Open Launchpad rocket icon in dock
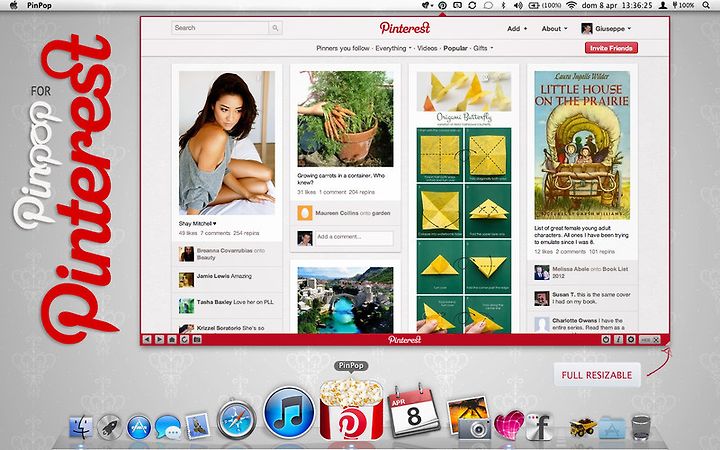The image size is (720, 450). click(109, 427)
